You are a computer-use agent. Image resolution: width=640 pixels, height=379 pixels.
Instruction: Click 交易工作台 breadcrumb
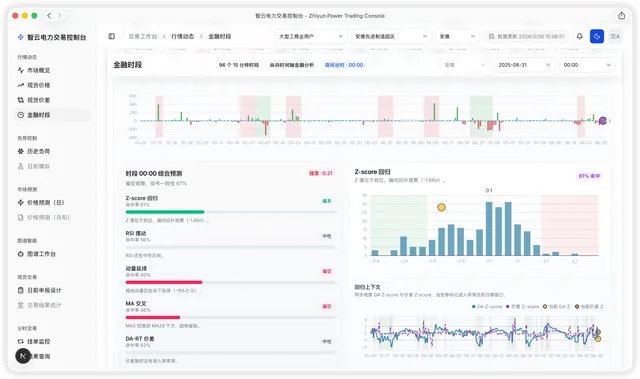click(x=142, y=36)
